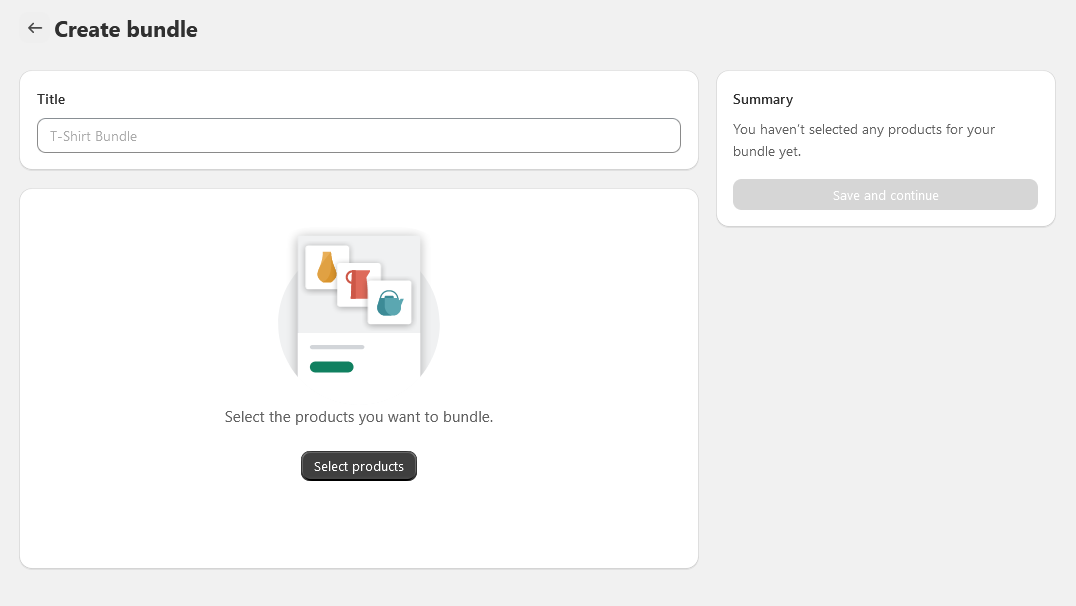The width and height of the screenshot is (1076, 606).
Task: Click the Create bundle page heading
Action: [128, 29]
